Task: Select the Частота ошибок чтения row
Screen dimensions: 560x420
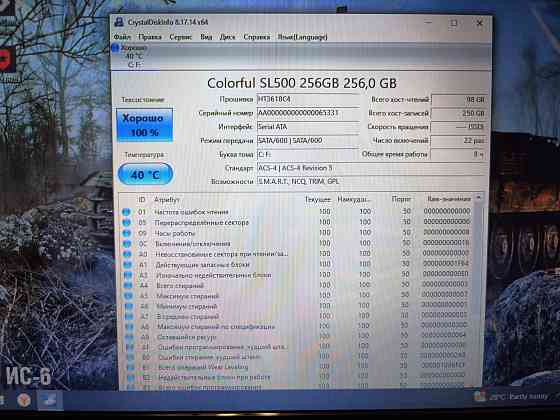Action: [296, 212]
